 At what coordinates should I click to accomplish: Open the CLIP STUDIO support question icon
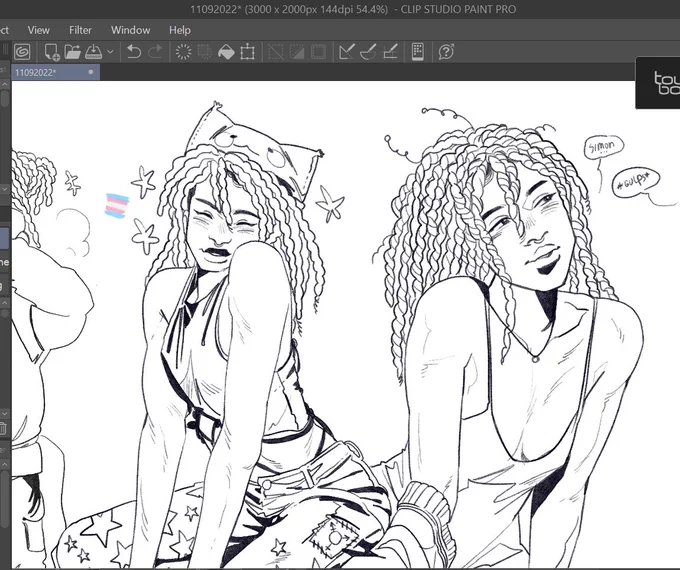(x=446, y=52)
